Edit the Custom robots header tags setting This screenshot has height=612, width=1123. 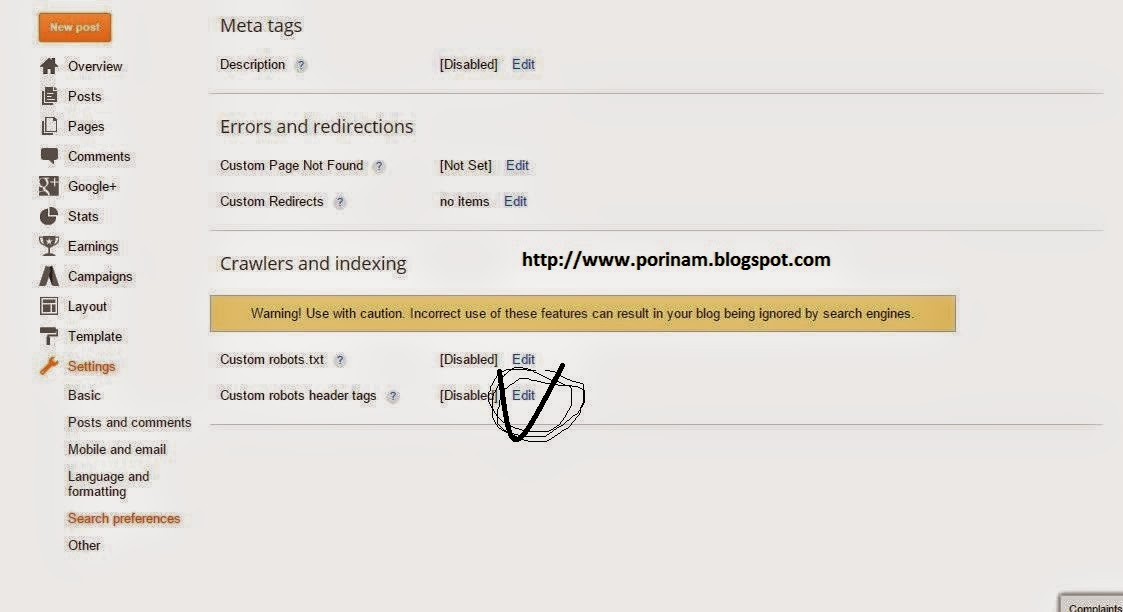(524, 395)
